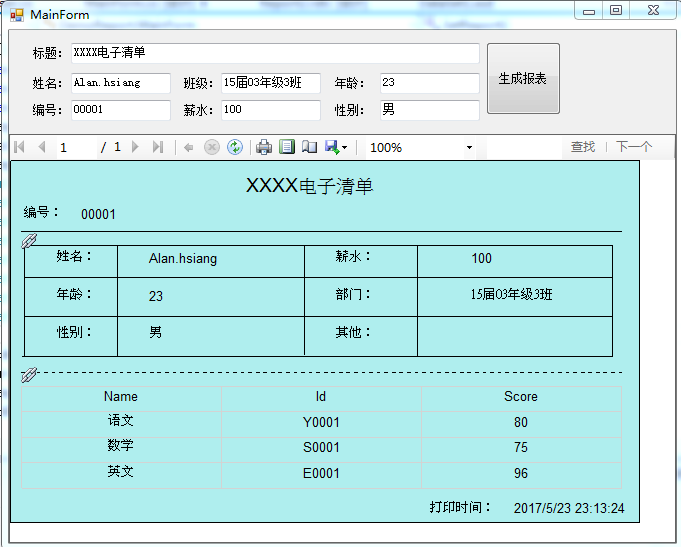Jump to last page of report
681x547 pixels.
coord(158,147)
